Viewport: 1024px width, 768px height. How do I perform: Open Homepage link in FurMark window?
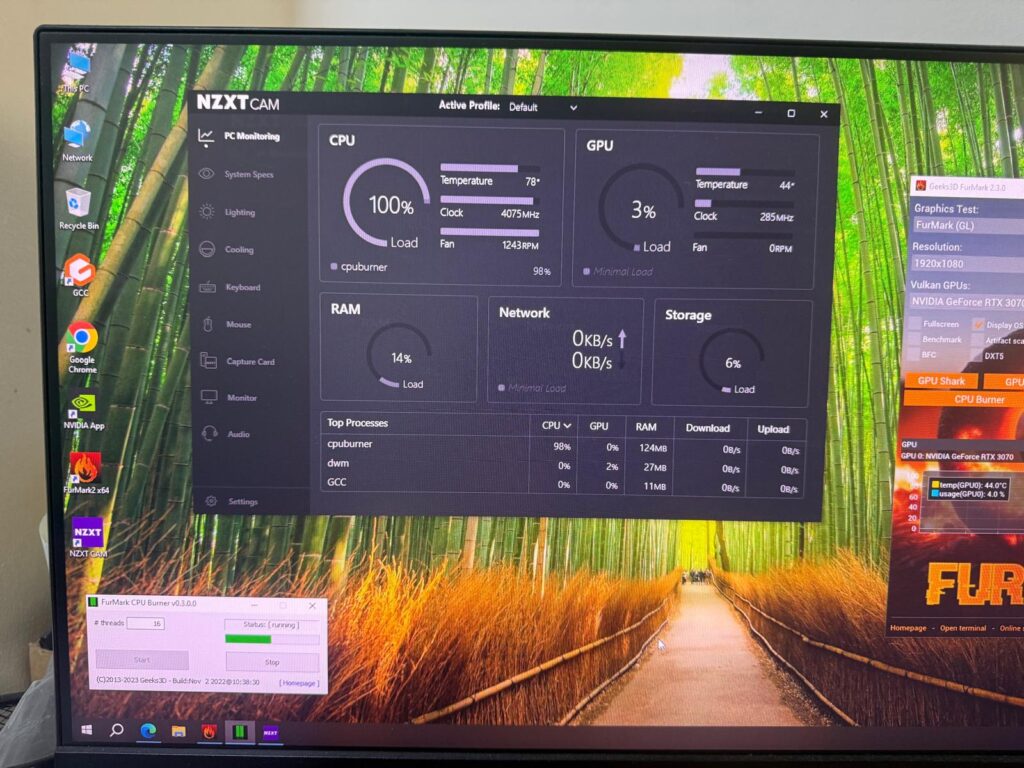pos(908,628)
